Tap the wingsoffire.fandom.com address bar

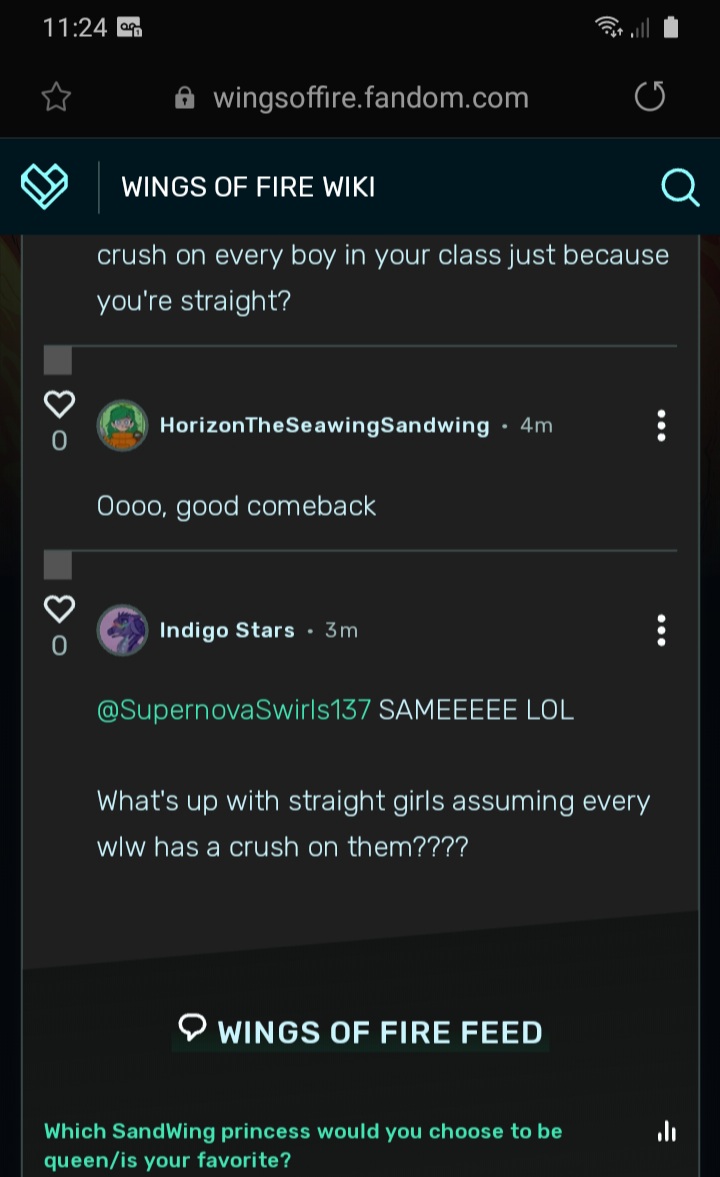(x=370, y=98)
